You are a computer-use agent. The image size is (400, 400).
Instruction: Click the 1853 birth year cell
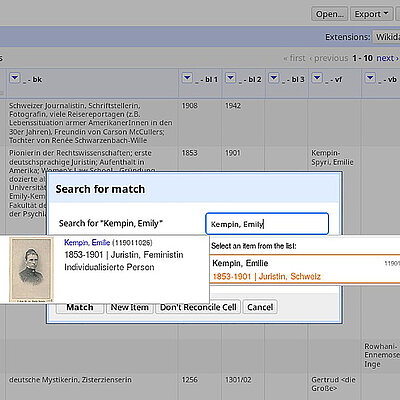[190, 153]
